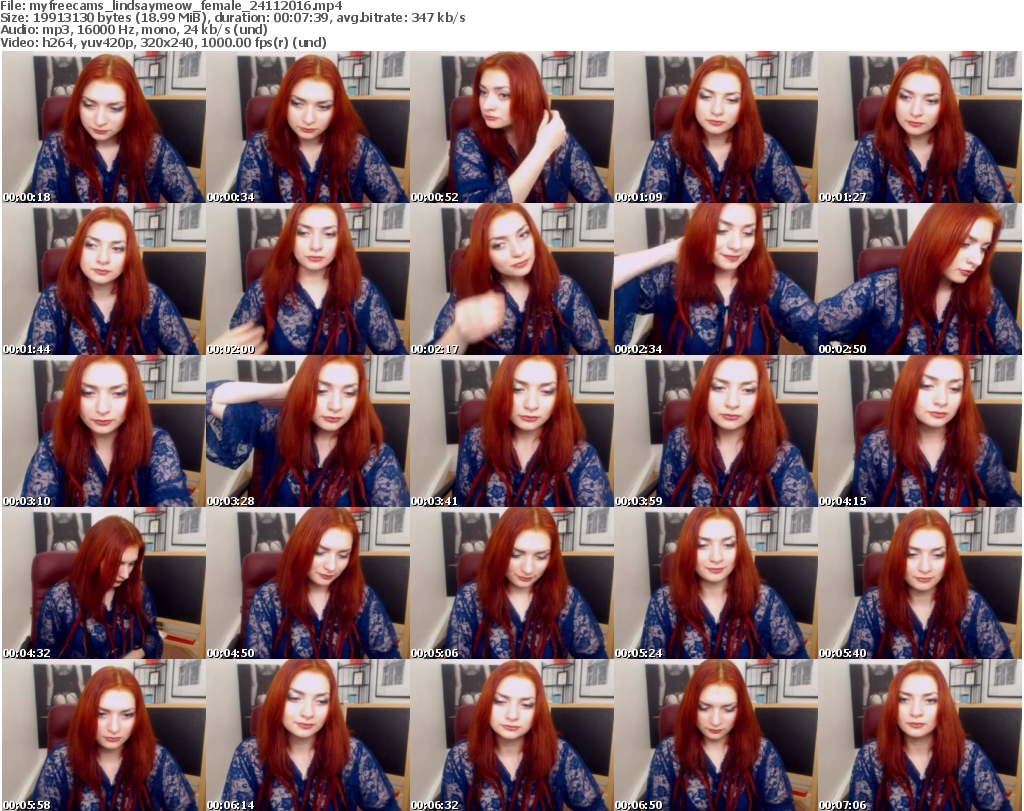Choose the thumbnail stamped 00:07:06
The width and height of the screenshot is (1024, 811).
click(920, 735)
